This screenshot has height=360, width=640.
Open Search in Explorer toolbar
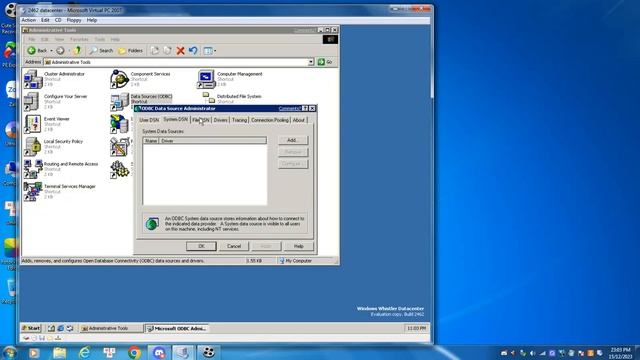[101, 51]
